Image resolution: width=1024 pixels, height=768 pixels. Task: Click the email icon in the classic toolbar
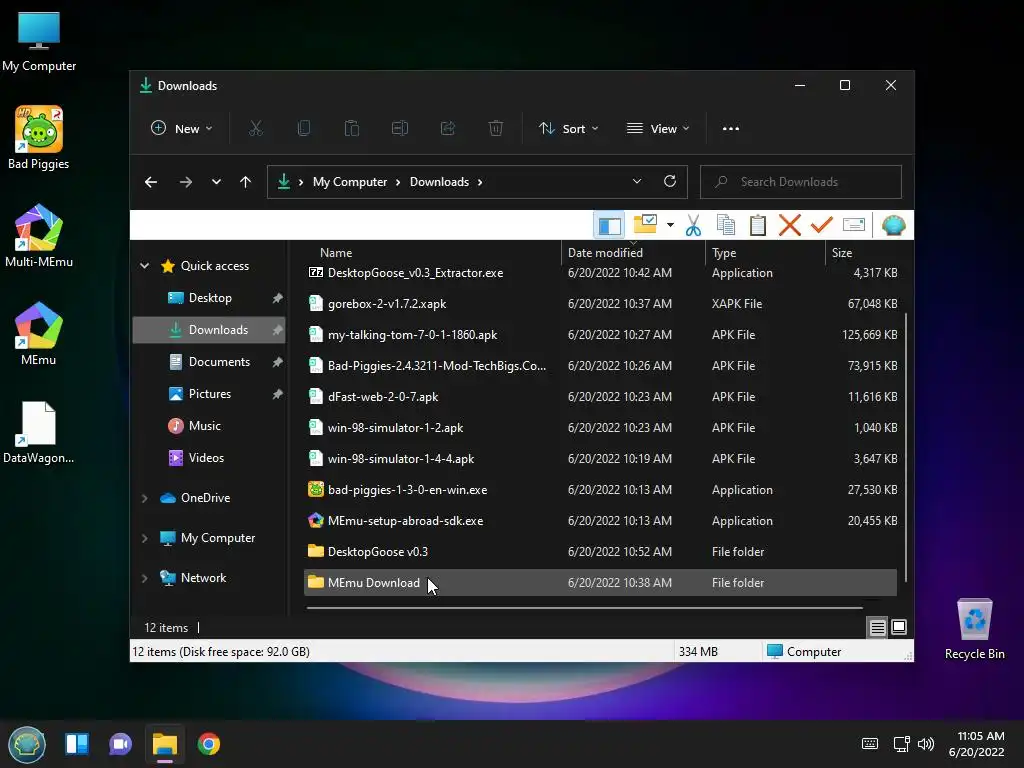click(854, 225)
